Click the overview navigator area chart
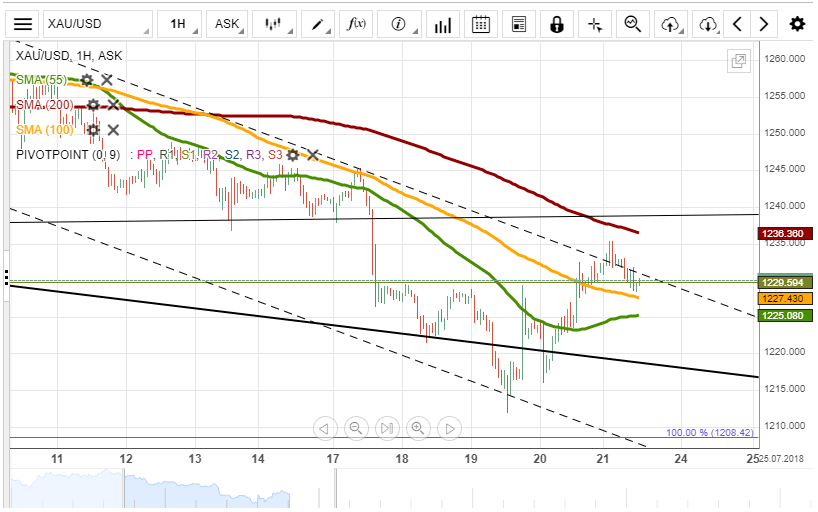Screen dimensions: 818x512 pyautogui.click(x=150, y=489)
